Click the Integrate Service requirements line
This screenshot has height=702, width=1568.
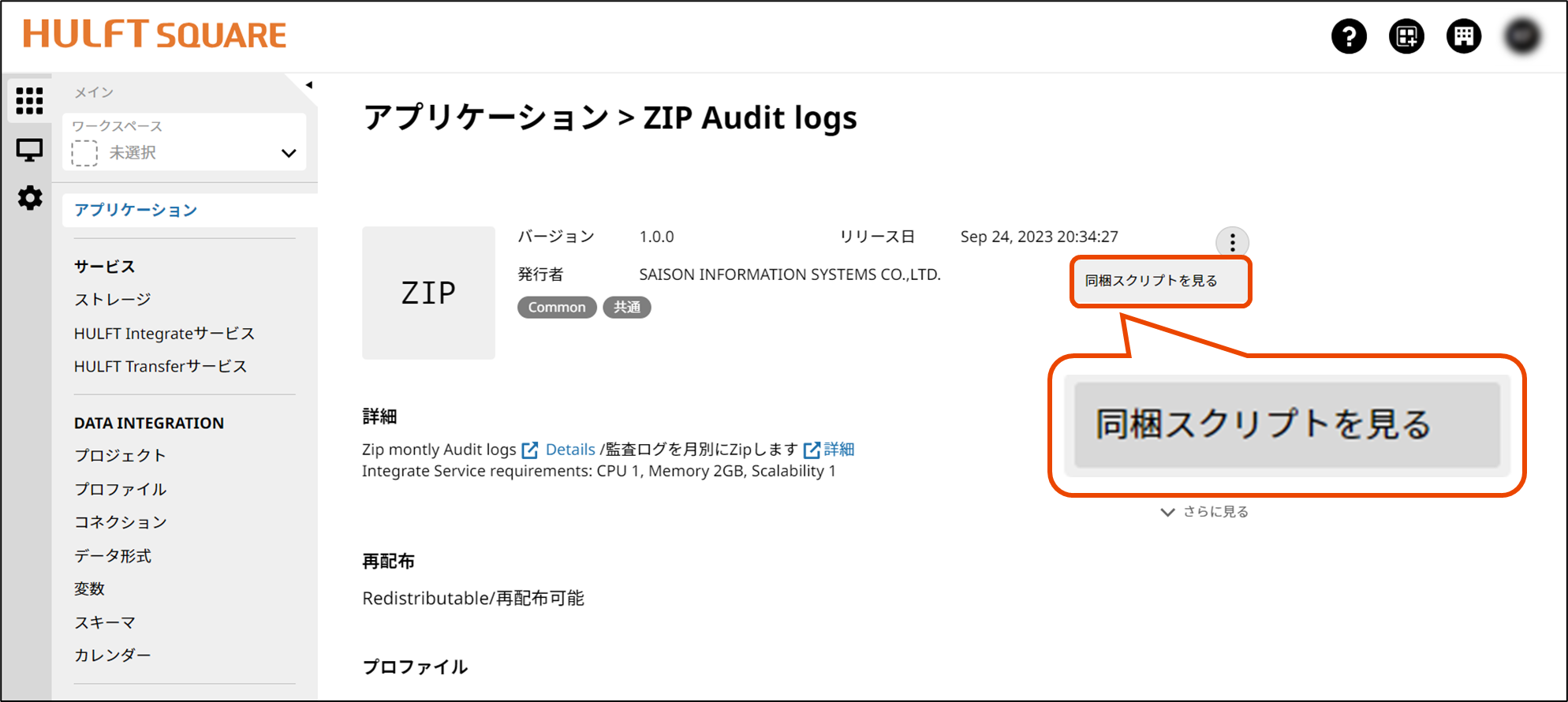[x=599, y=471]
